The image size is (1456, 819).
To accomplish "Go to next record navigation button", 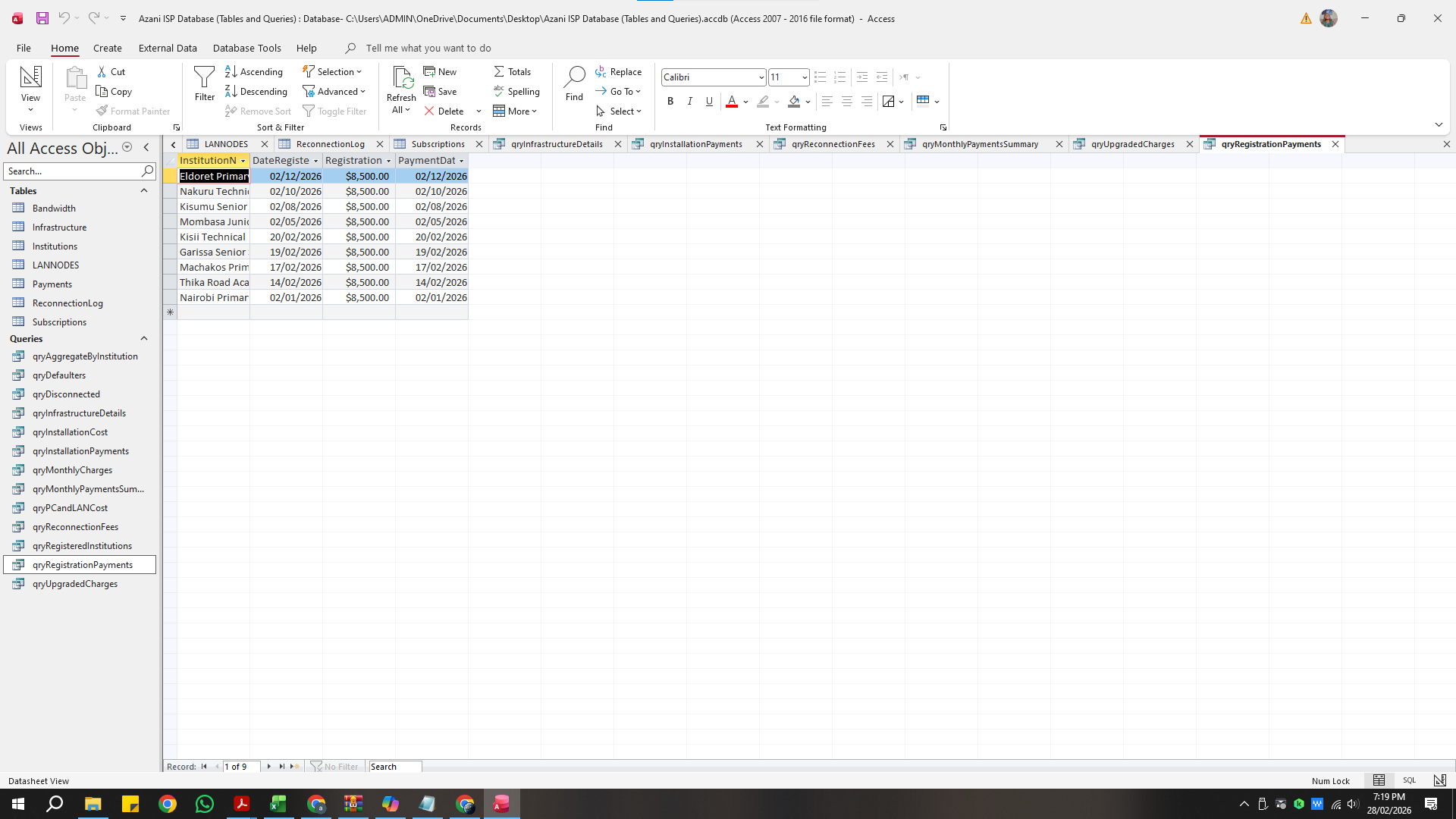I will point(269,767).
